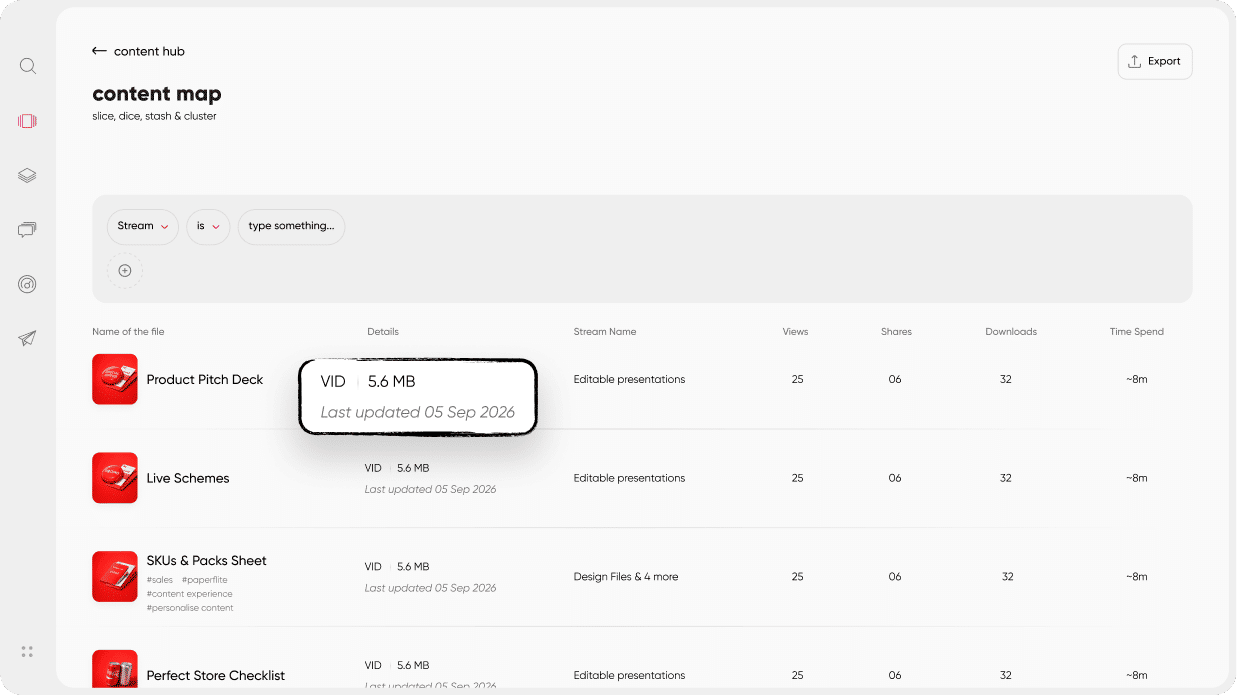Open SKUs & Packs Sheet thumbnail

115,577
